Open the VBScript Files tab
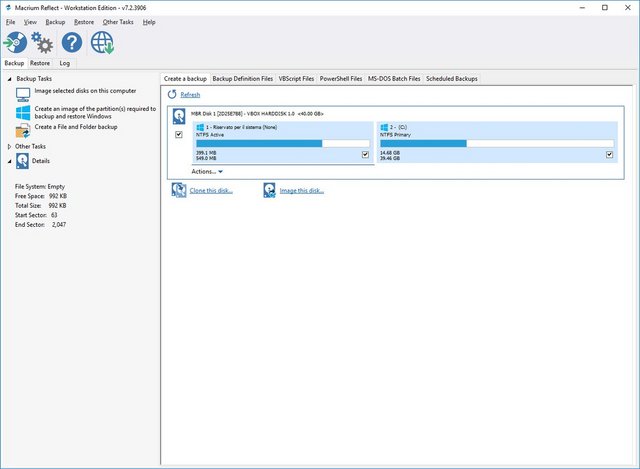 (296, 79)
